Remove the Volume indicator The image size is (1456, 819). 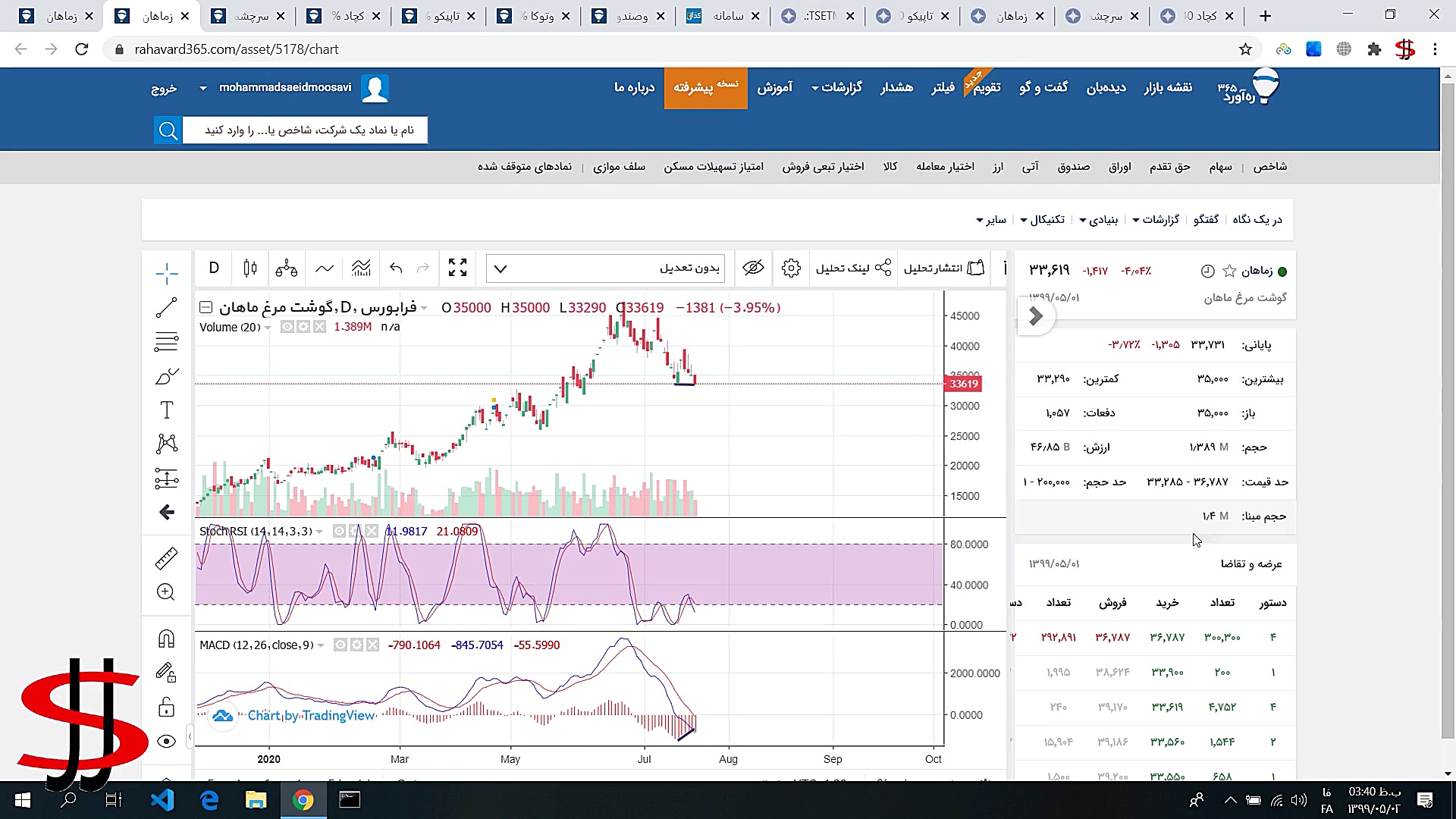319,327
